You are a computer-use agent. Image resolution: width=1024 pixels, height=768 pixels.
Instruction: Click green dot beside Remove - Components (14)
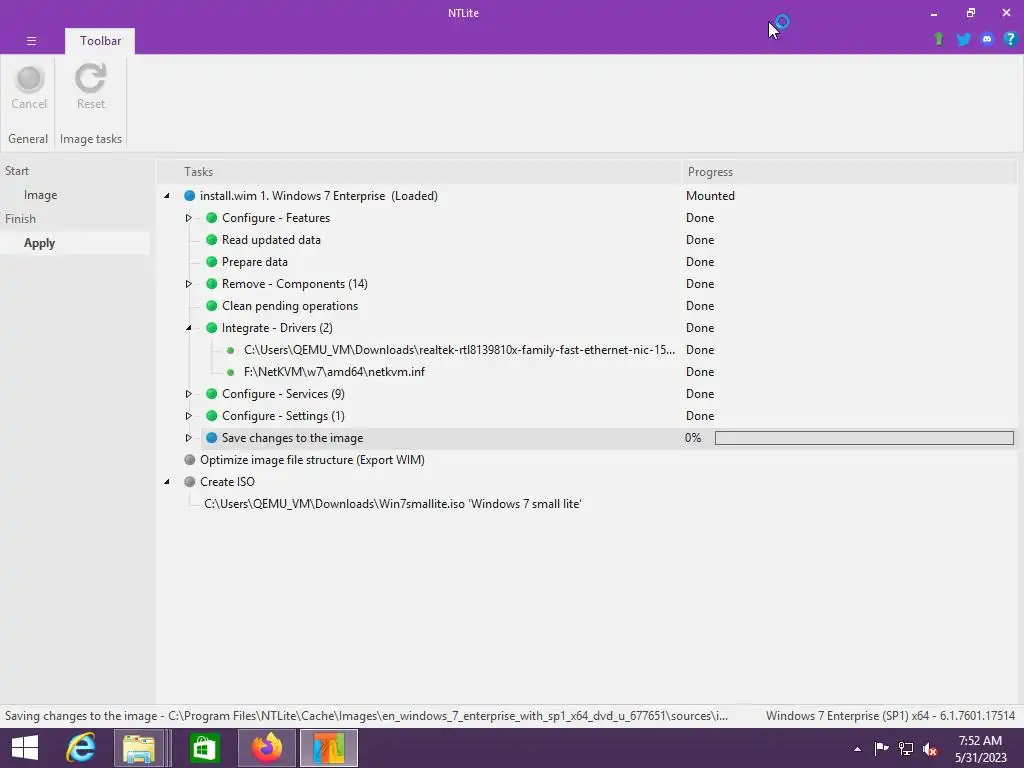tap(212, 284)
